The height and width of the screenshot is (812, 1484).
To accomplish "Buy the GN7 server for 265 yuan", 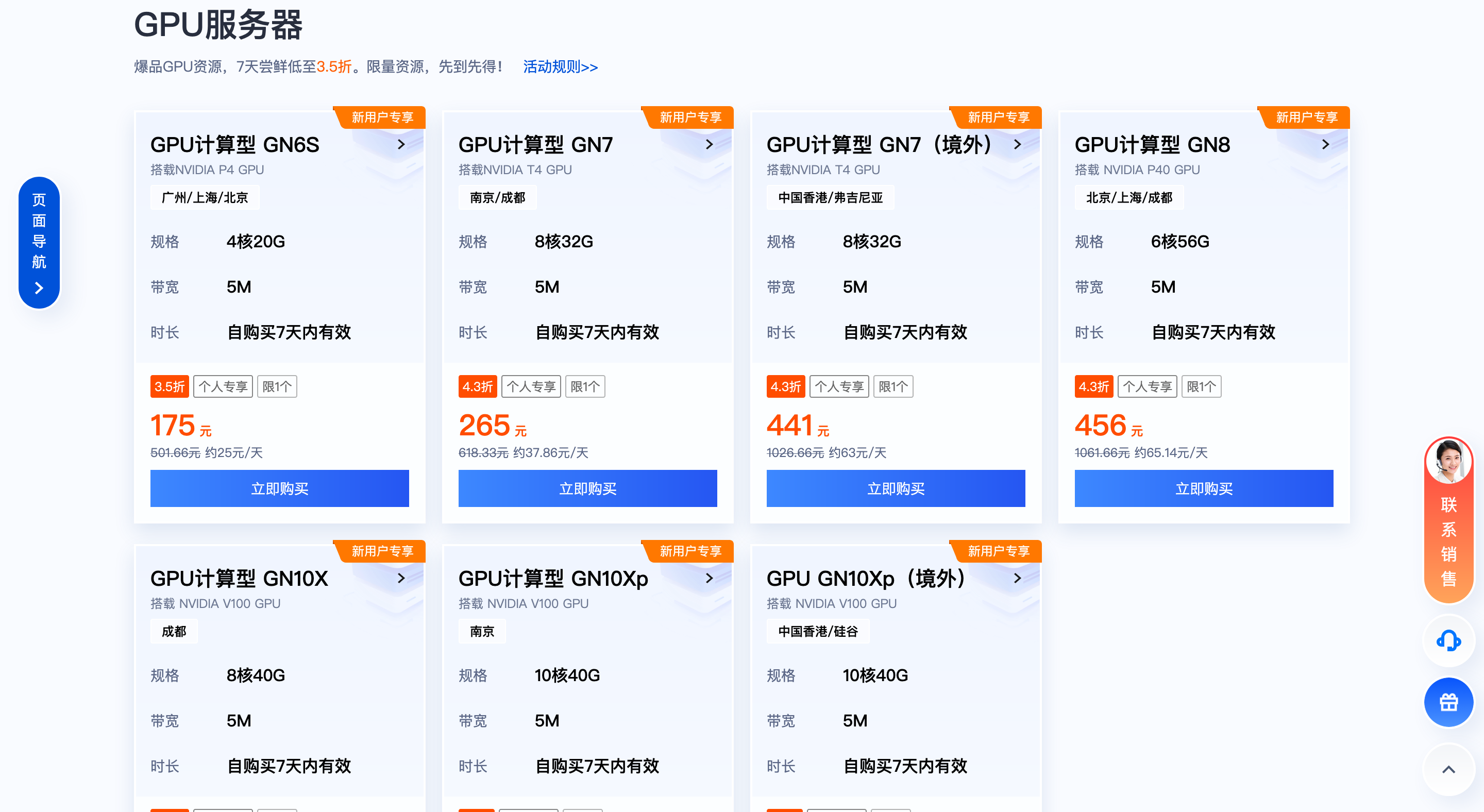I will [587, 488].
